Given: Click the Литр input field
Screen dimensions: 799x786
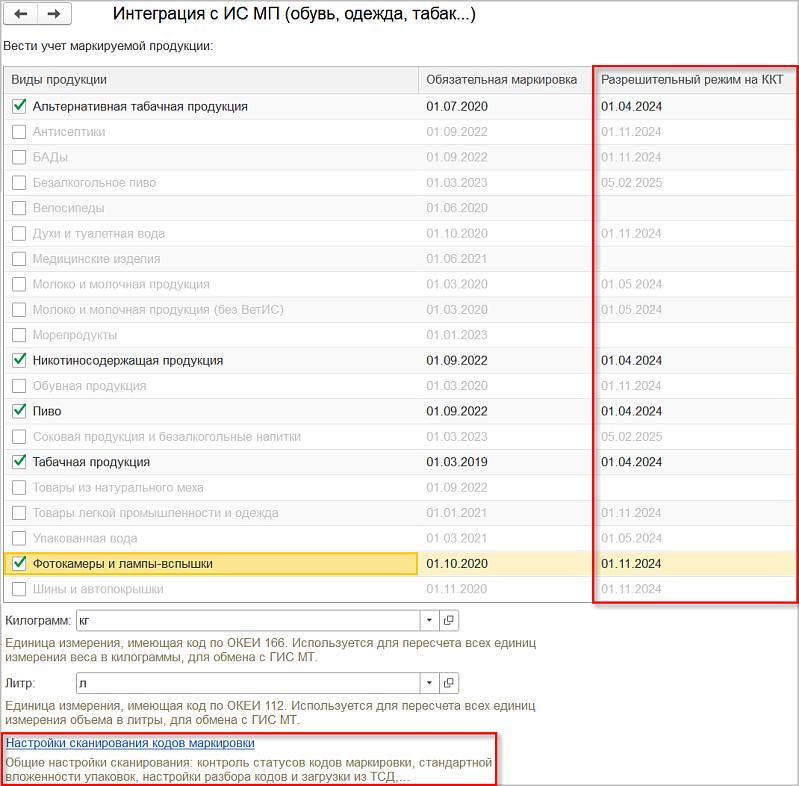Looking at the screenshot, I should pyautogui.click(x=248, y=683).
